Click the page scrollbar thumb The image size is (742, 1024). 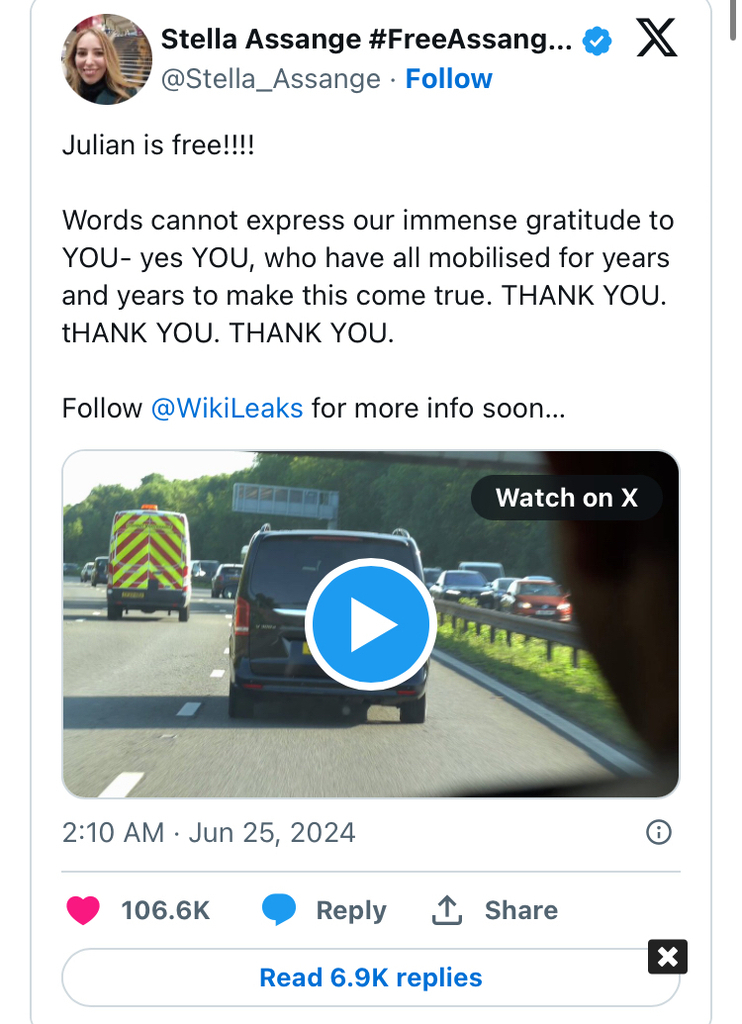(735, 21)
